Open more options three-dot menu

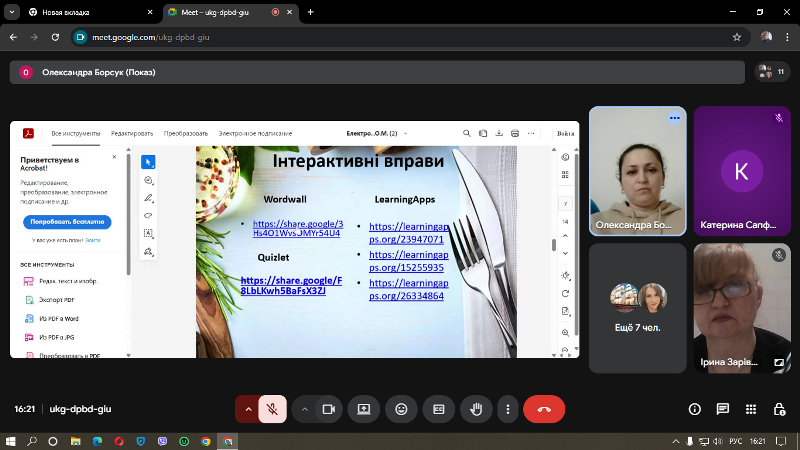tap(508, 409)
